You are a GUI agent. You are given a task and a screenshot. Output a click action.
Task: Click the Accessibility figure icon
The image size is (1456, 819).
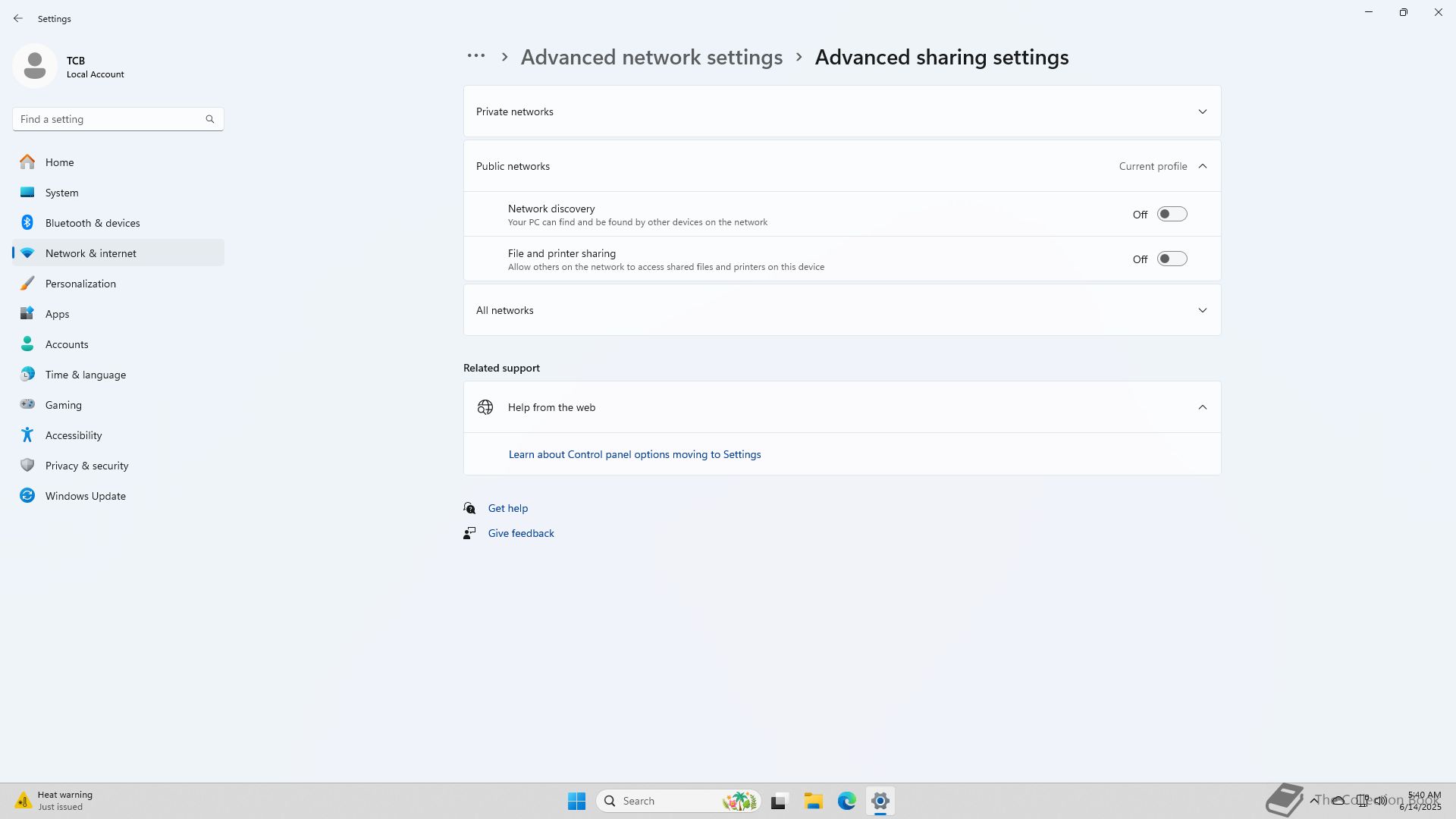pos(27,435)
